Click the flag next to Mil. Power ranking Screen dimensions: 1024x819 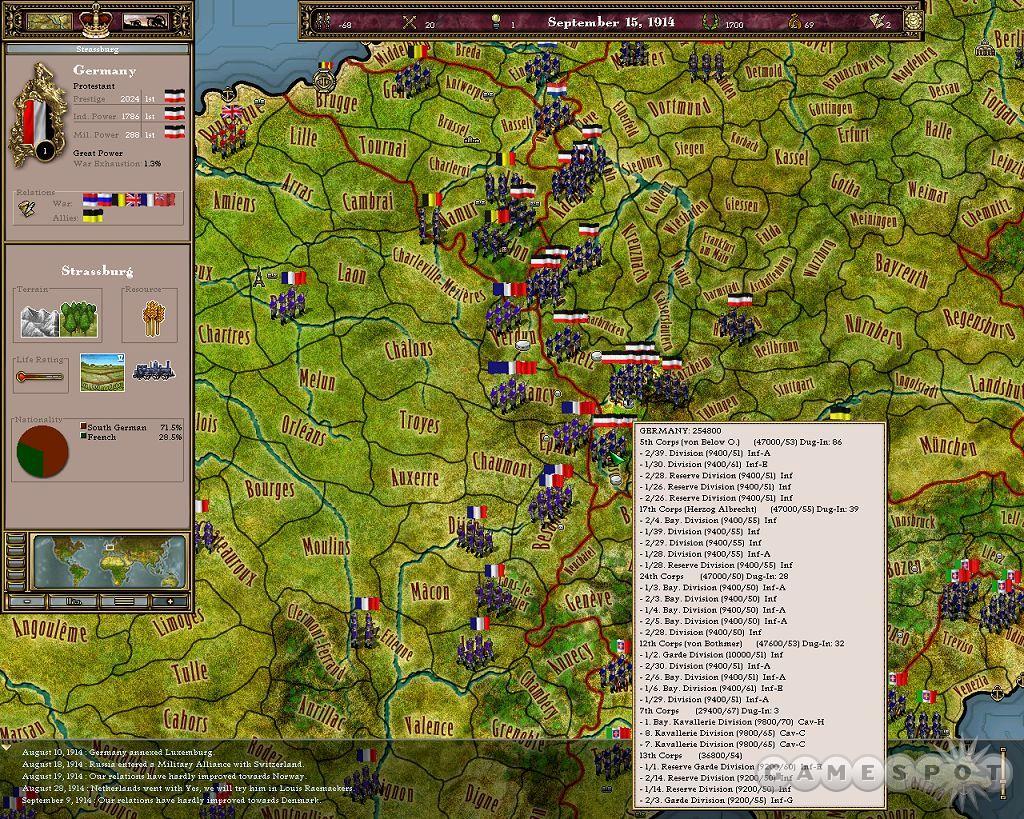pos(174,132)
